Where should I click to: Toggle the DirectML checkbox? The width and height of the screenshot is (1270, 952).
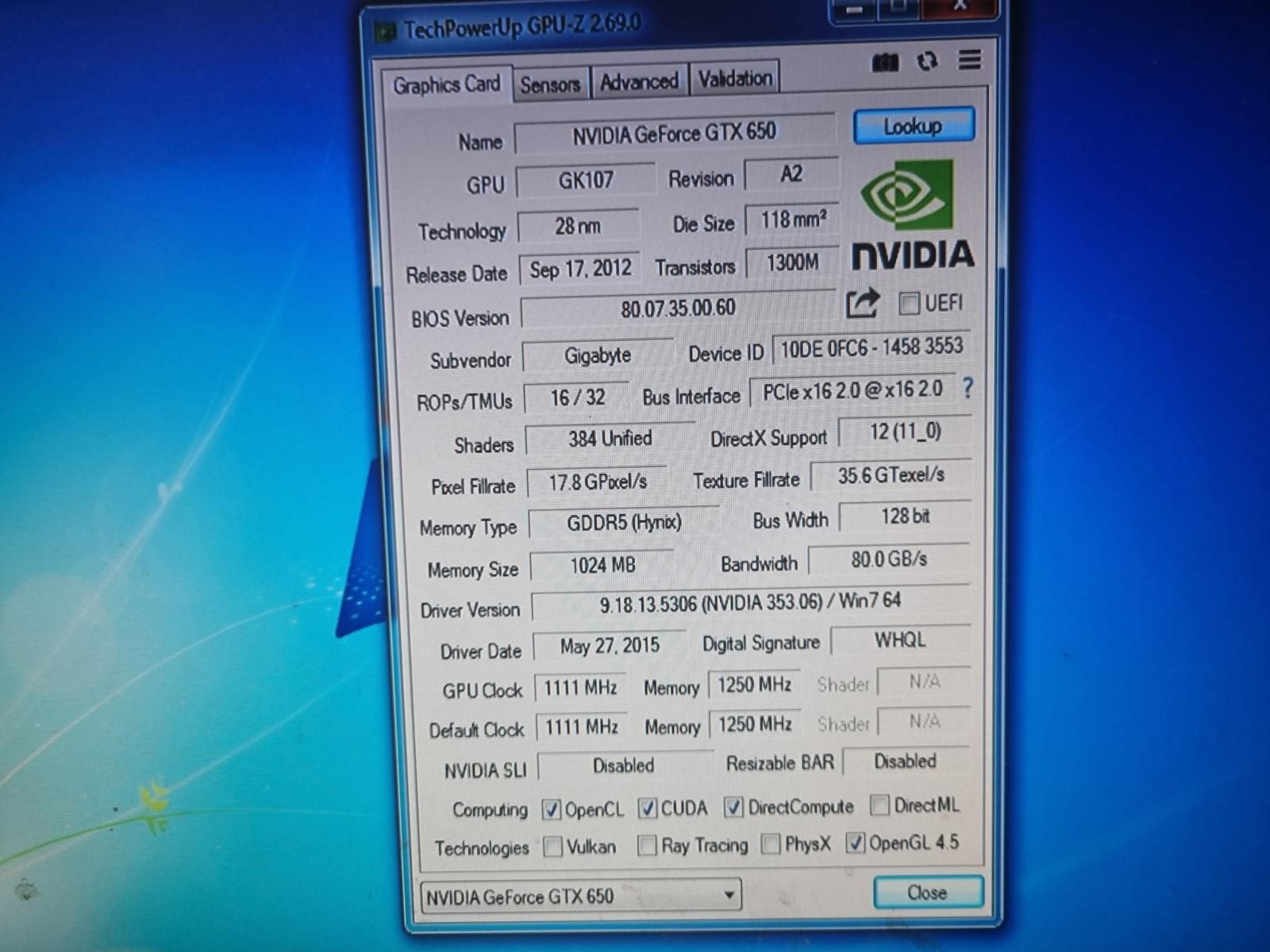(879, 805)
